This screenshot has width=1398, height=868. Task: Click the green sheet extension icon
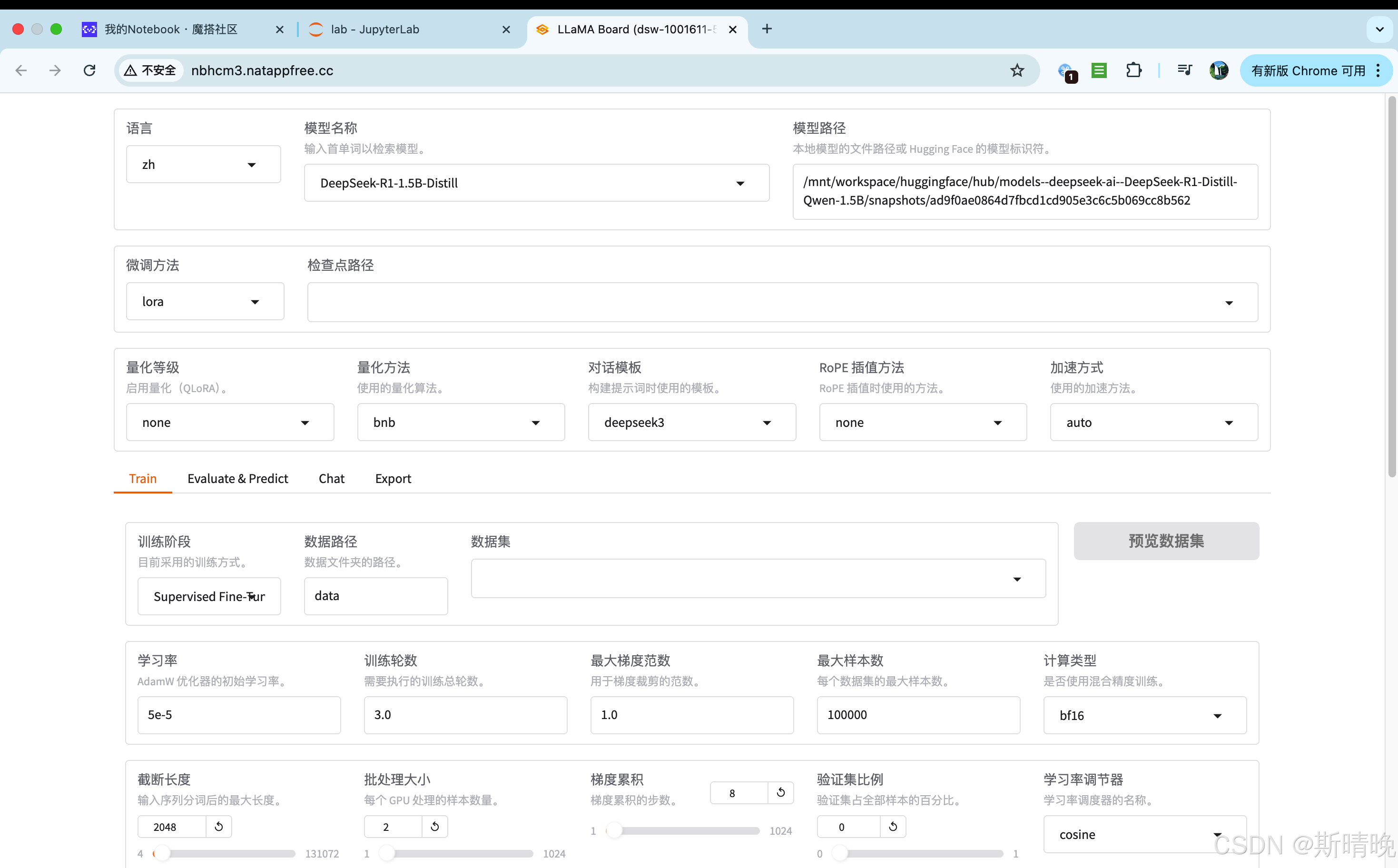[1099, 70]
